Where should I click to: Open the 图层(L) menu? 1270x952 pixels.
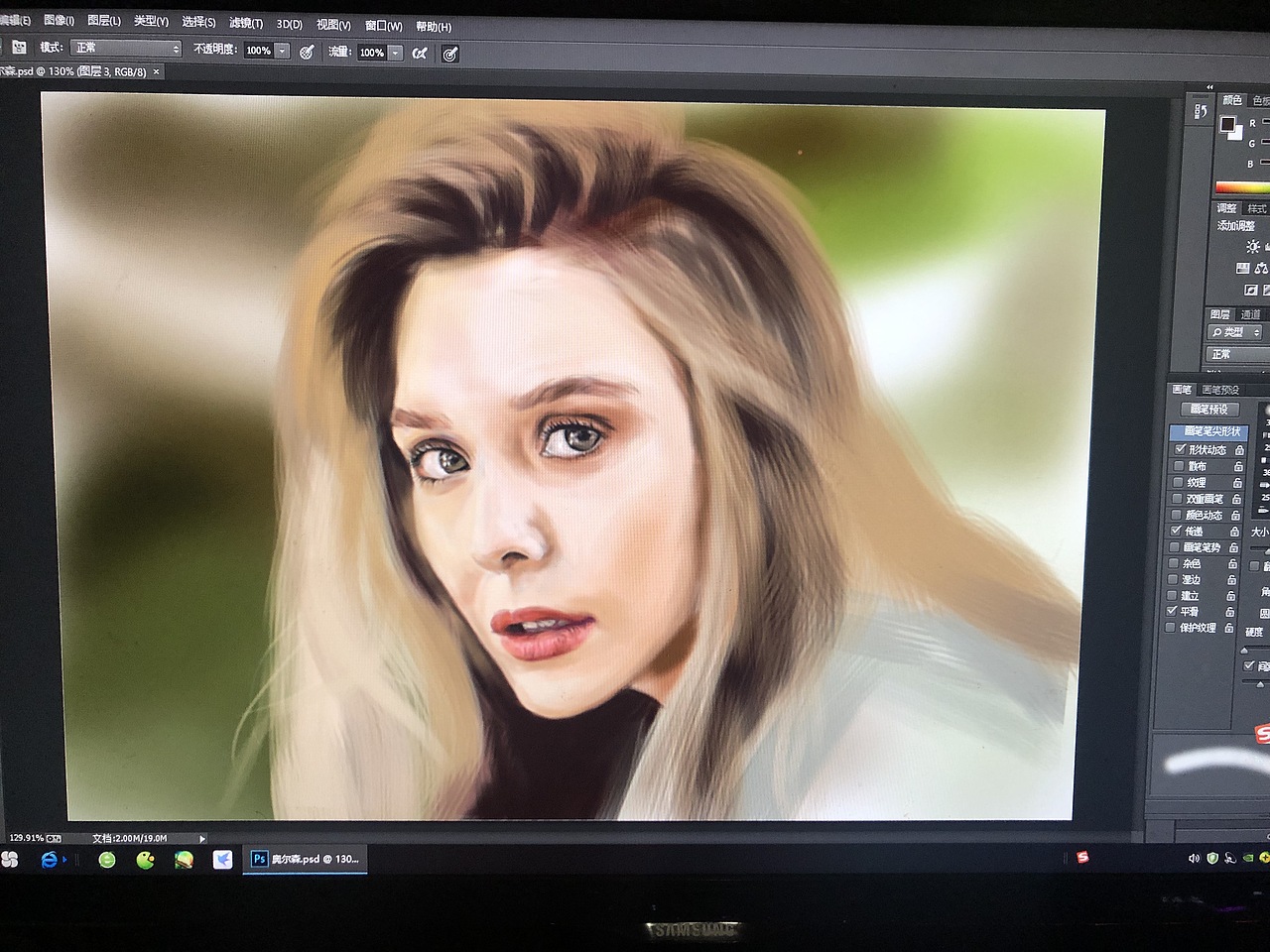103,21
